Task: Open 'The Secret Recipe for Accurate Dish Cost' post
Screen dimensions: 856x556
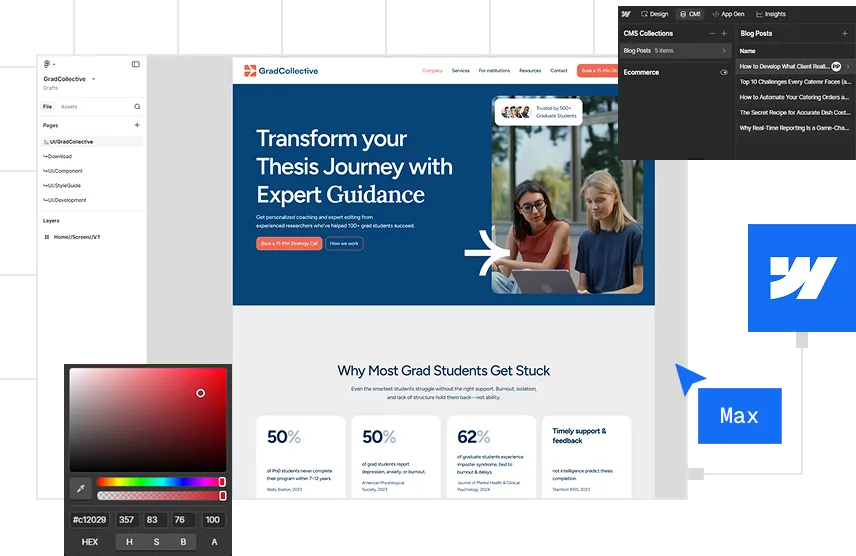Action: point(795,113)
